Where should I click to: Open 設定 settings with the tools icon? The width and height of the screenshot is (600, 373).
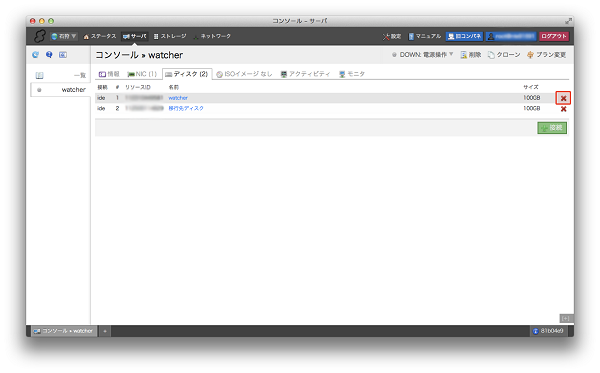pyautogui.click(x=392, y=36)
